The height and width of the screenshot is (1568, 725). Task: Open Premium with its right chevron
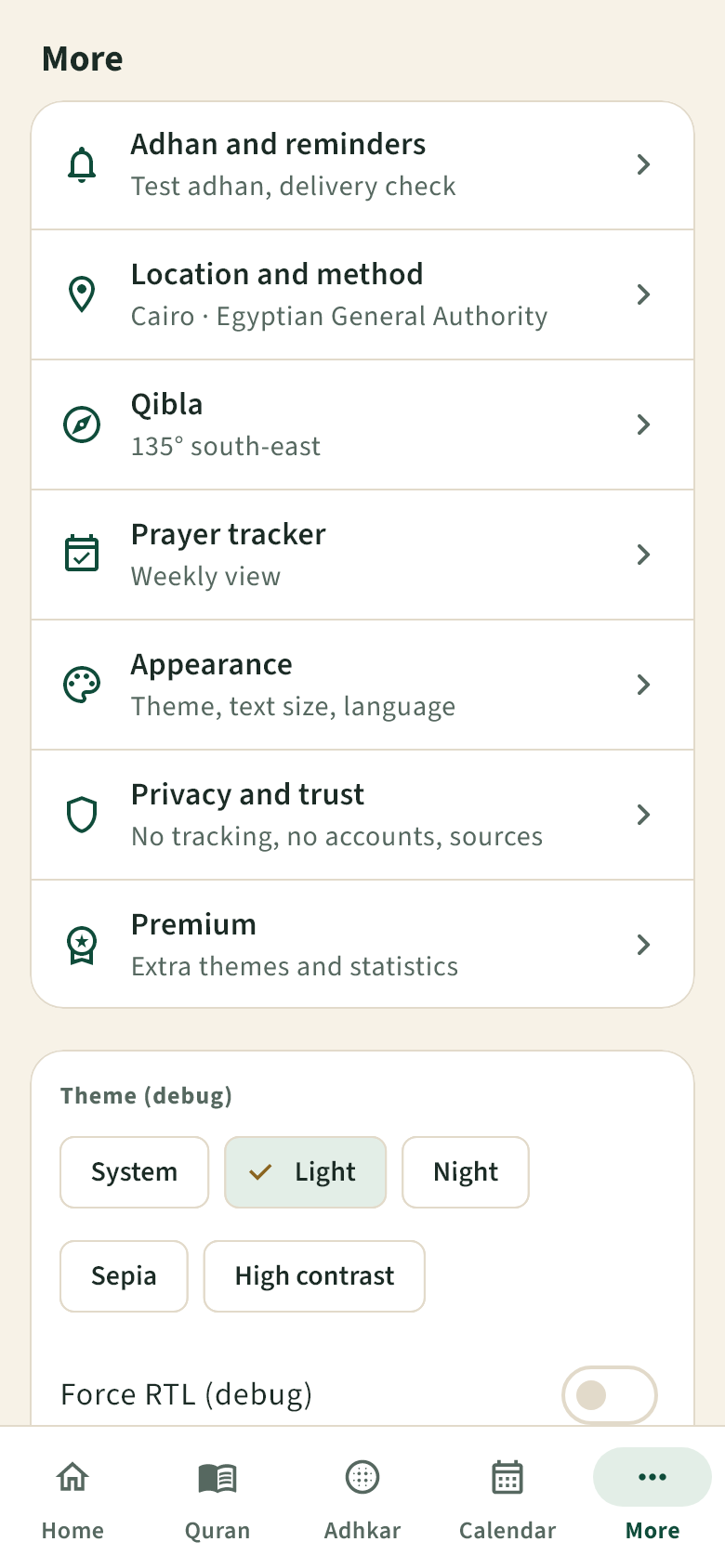pyautogui.click(x=643, y=945)
